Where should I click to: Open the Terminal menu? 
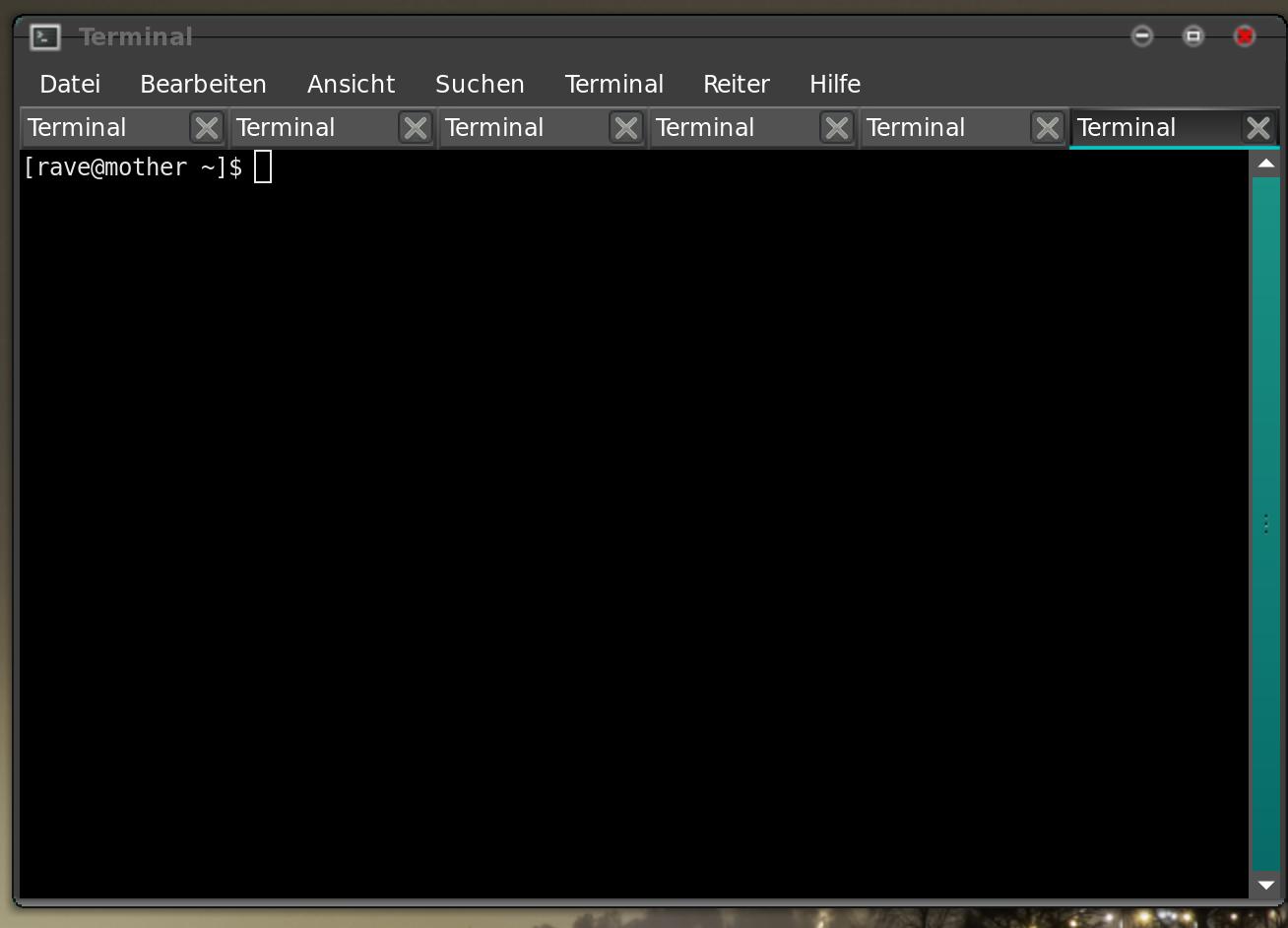(x=613, y=84)
